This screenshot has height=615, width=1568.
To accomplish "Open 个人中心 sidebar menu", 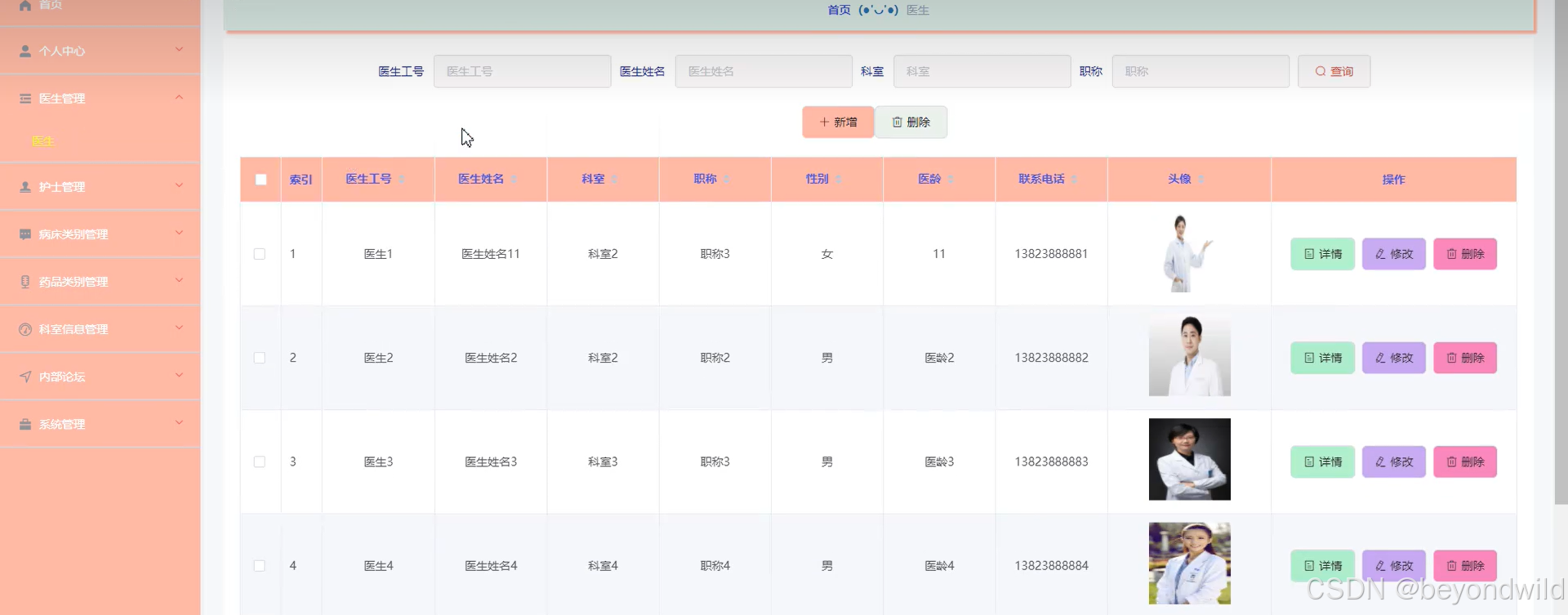I will (x=100, y=51).
